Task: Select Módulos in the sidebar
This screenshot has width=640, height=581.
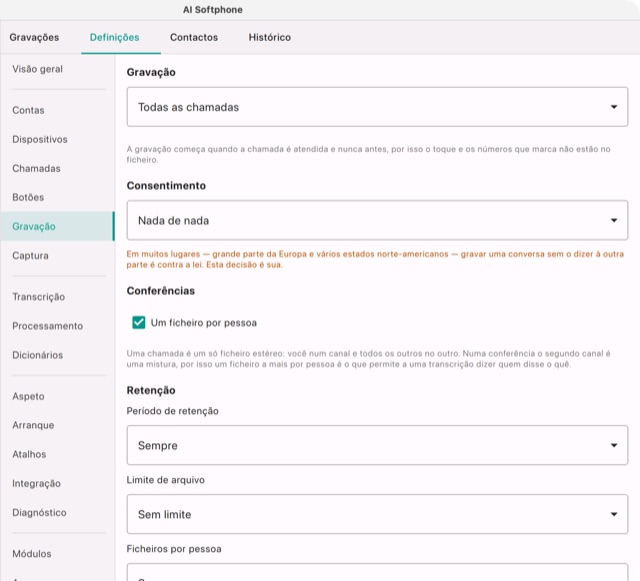Action: [x=58, y=554]
